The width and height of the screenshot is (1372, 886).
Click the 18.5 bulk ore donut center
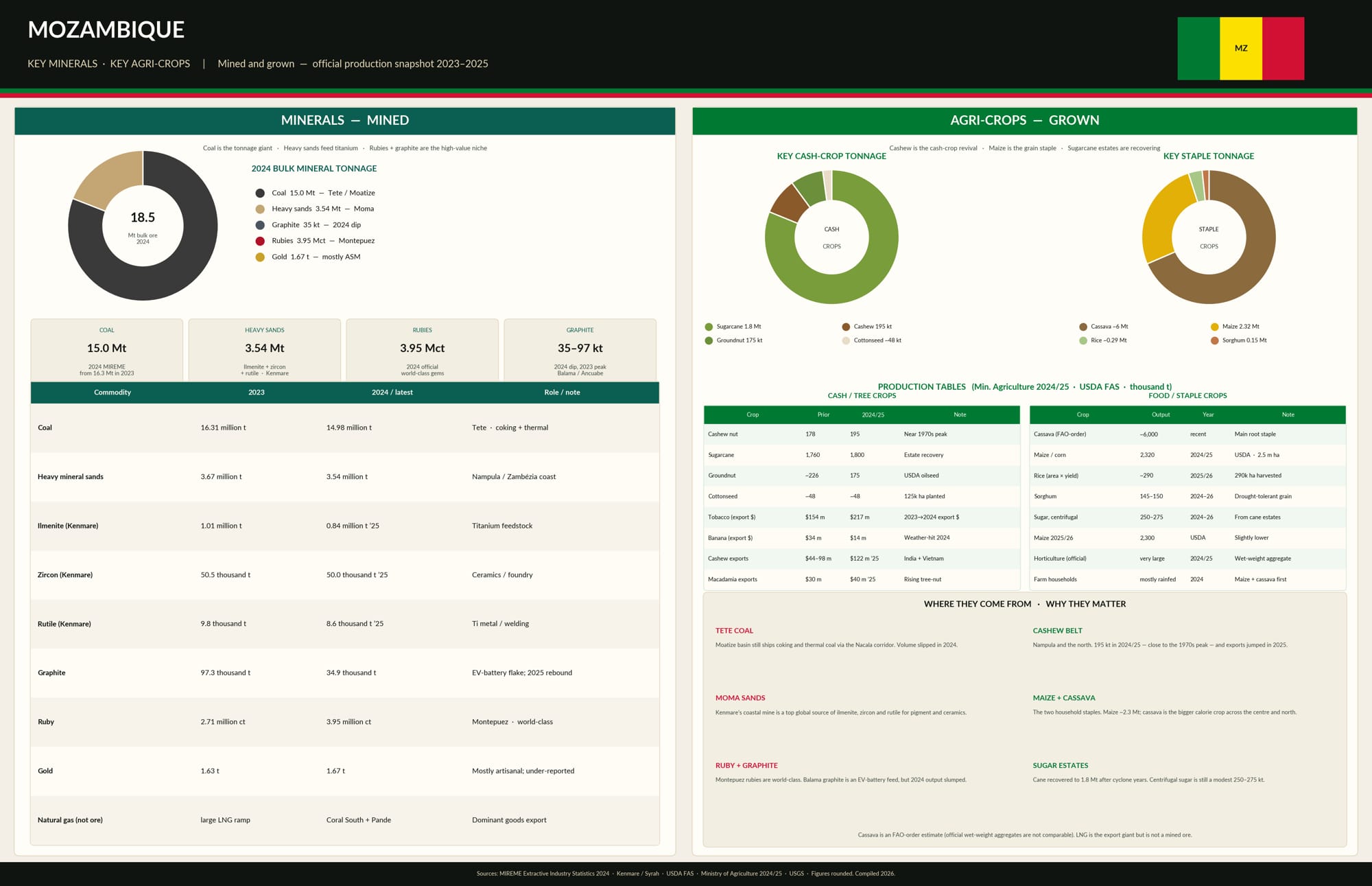click(x=143, y=226)
